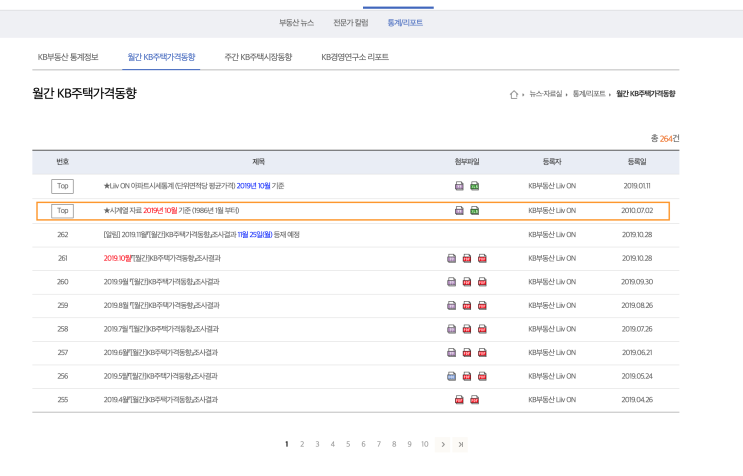Open the 2019.10월 KB주택가격동향 조사결과 post
This screenshot has height=476, width=743.
tap(162, 258)
